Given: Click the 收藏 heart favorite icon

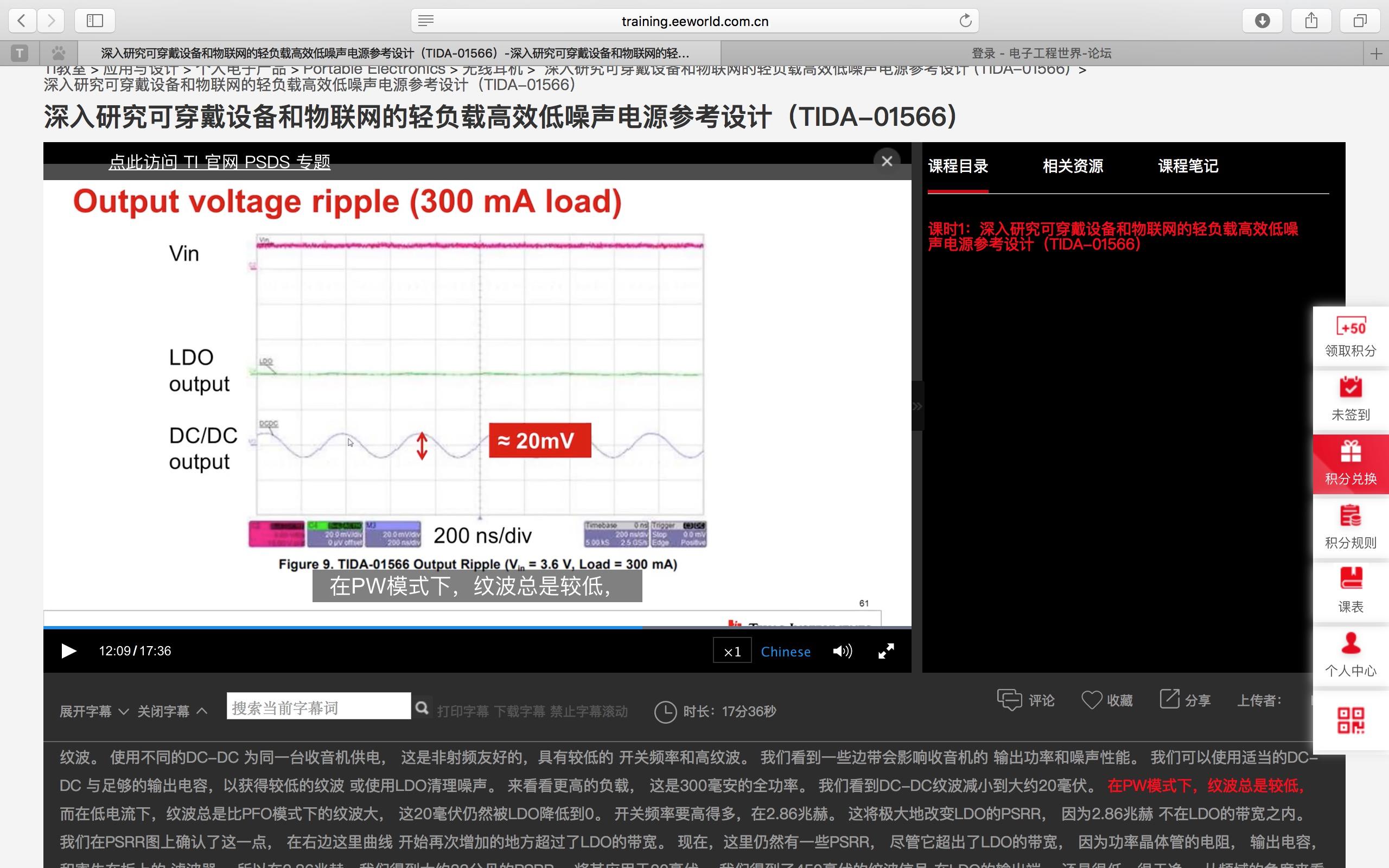Looking at the screenshot, I should tap(1091, 700).
